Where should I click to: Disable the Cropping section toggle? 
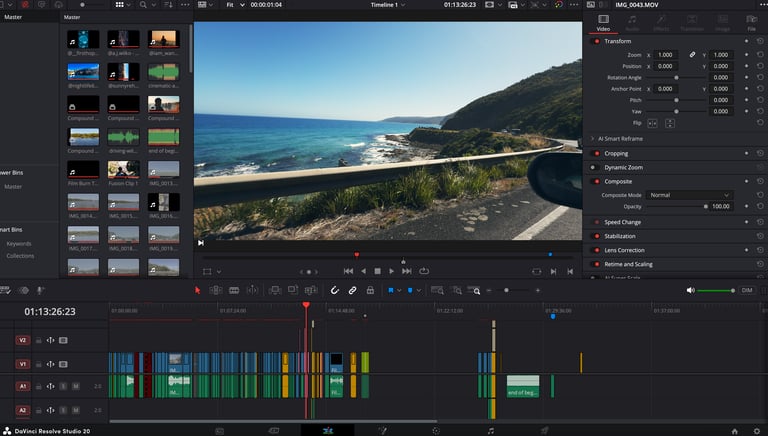[597, 154]
